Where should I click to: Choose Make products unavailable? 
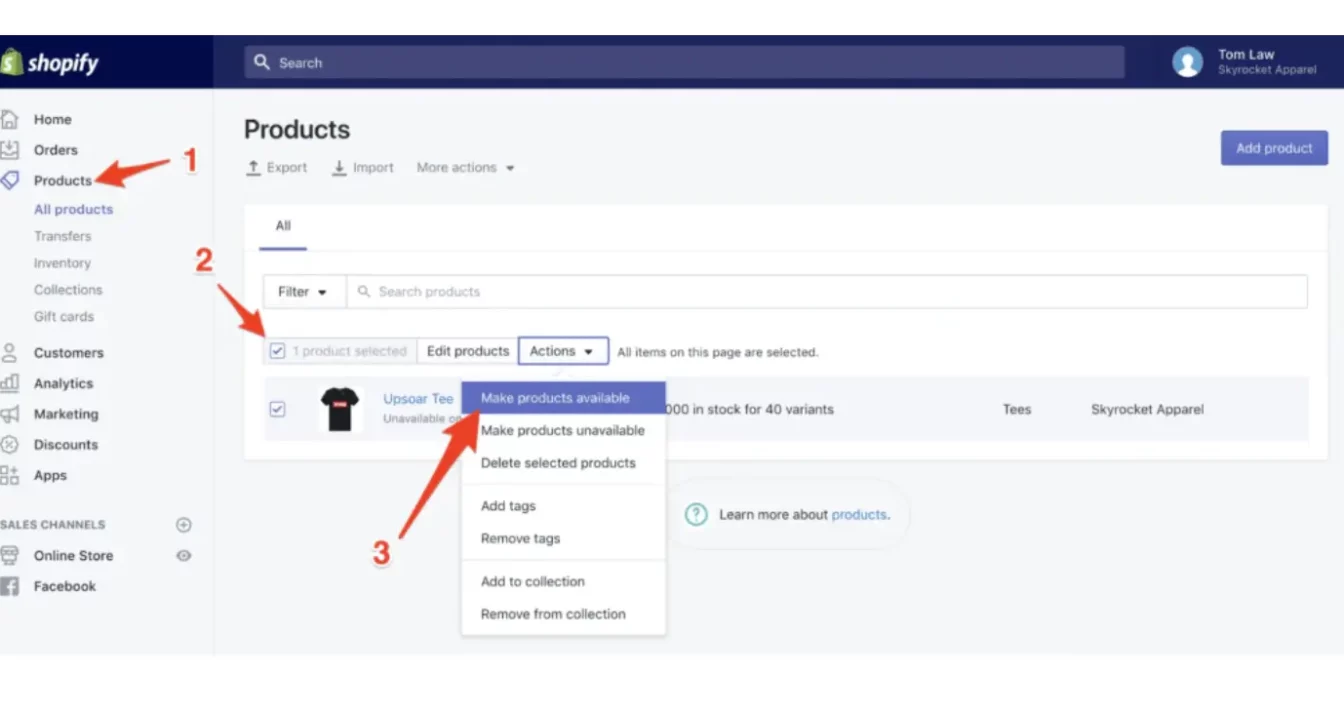pos(563,431)
